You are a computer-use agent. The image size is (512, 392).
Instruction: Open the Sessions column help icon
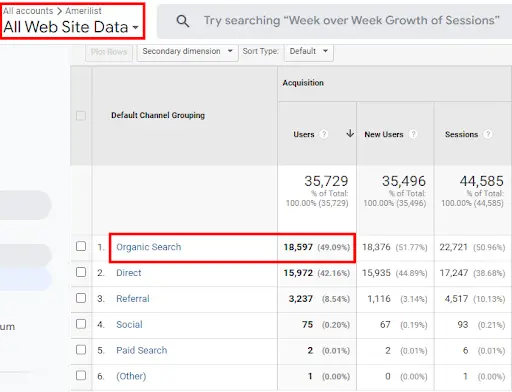tap(488, 134)
